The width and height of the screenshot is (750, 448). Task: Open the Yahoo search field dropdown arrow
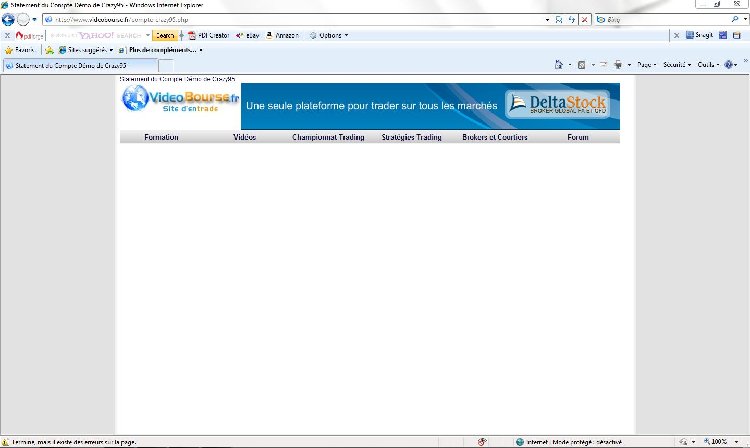click(x=148, y=35)
